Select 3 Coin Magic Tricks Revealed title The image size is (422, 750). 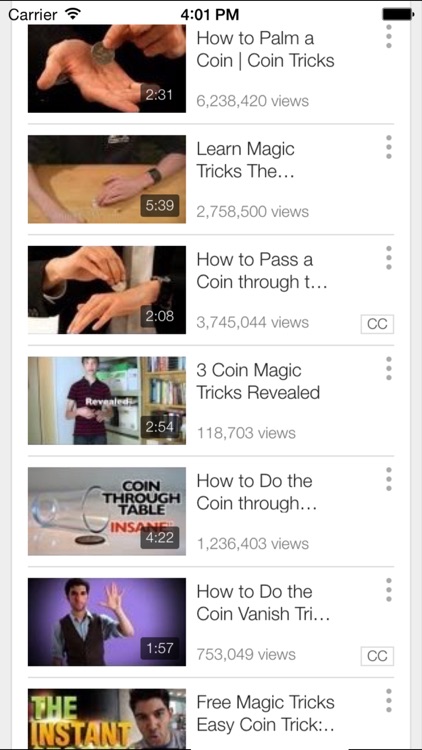258,381
